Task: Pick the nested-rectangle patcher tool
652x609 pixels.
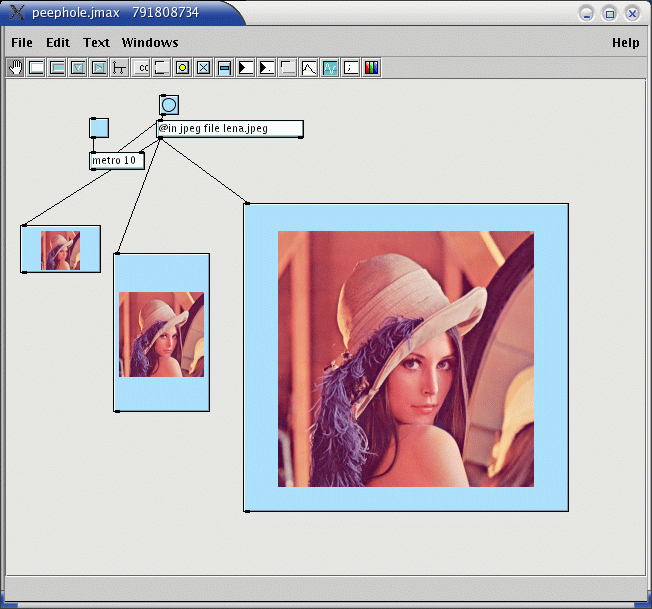Action: [x=57, y=67]
